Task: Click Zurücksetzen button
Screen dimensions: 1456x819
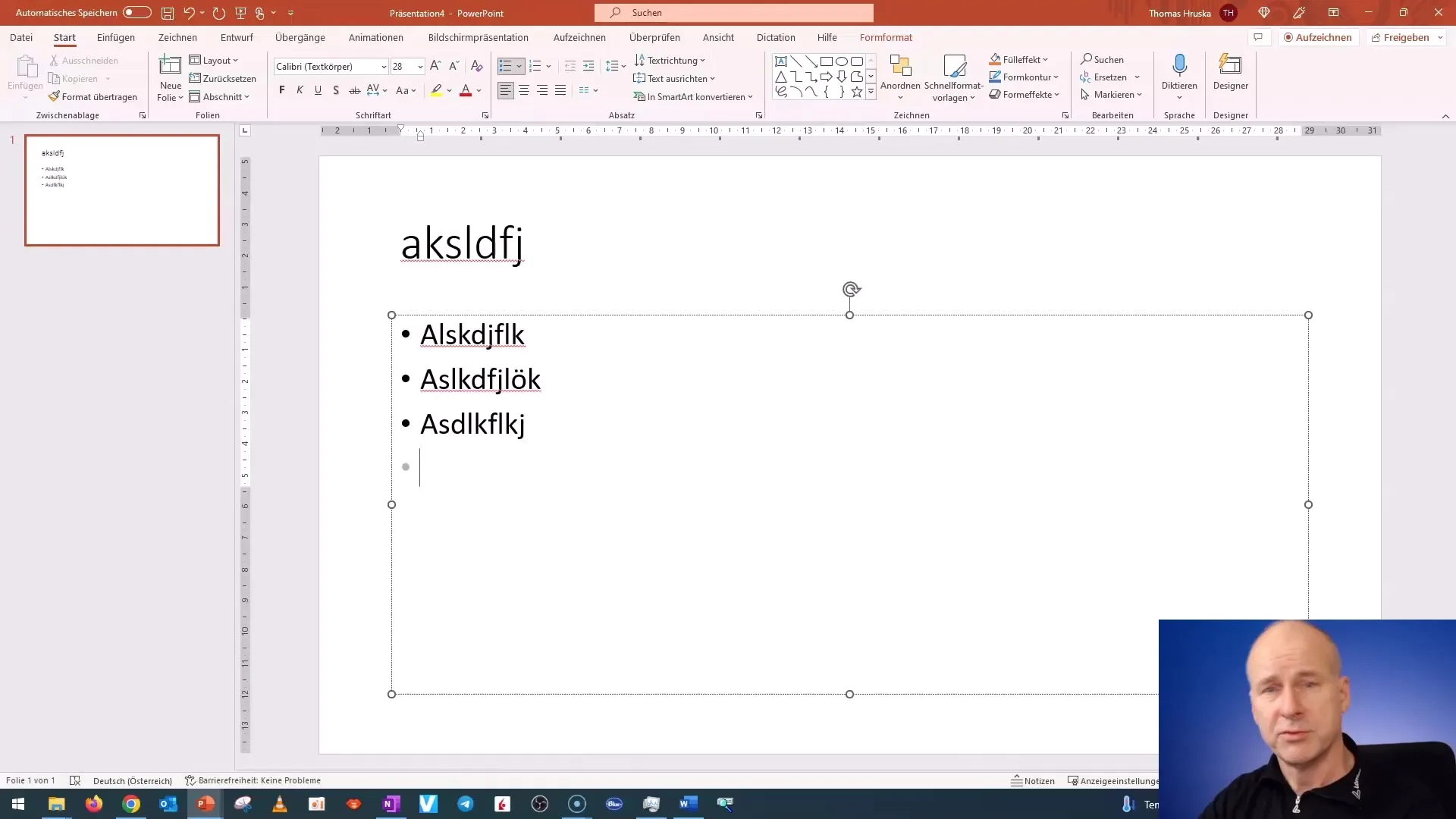Action: click(222, 79)
